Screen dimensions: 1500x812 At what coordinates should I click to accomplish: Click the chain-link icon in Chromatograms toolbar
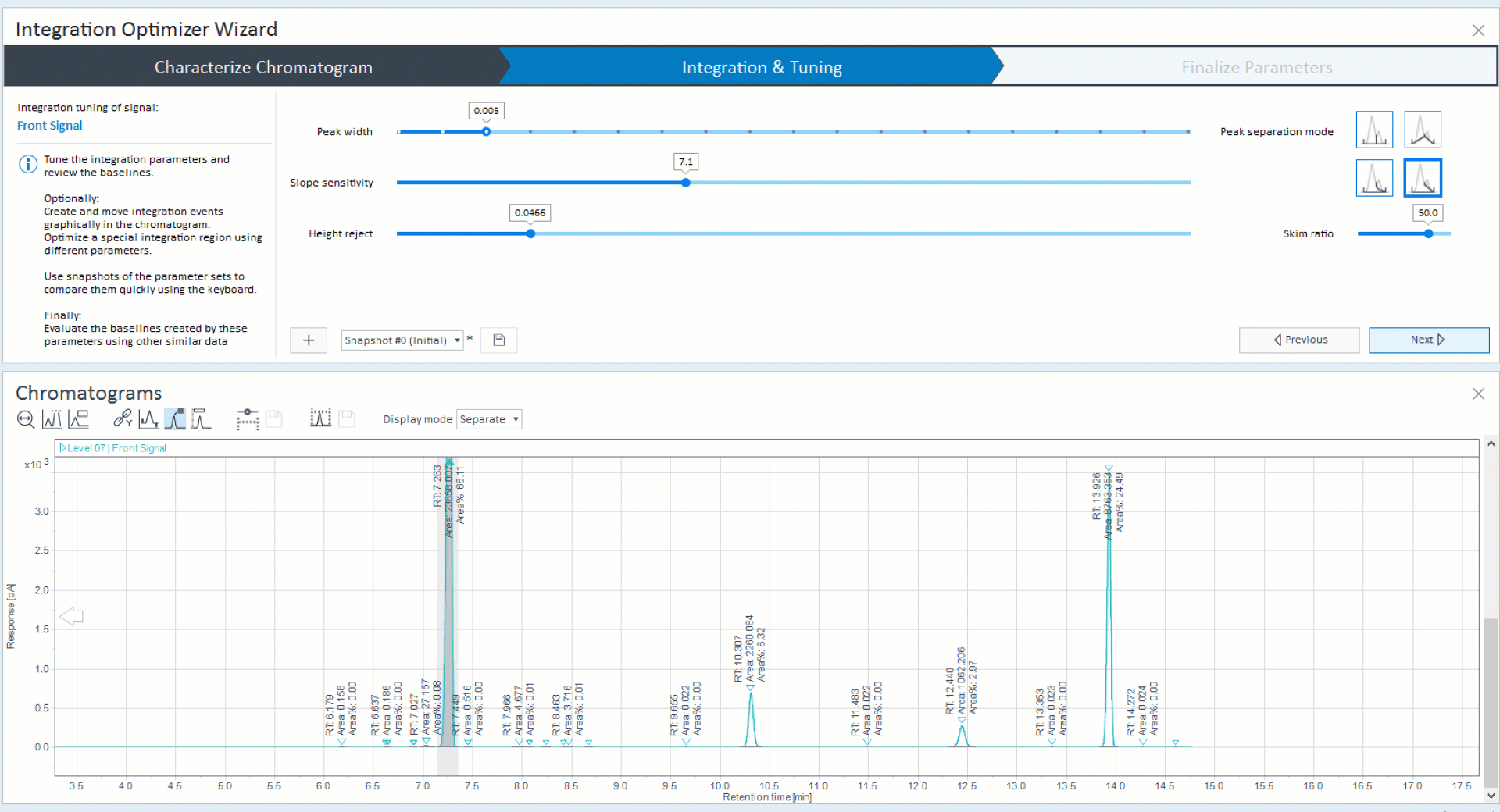coord(122,419)
